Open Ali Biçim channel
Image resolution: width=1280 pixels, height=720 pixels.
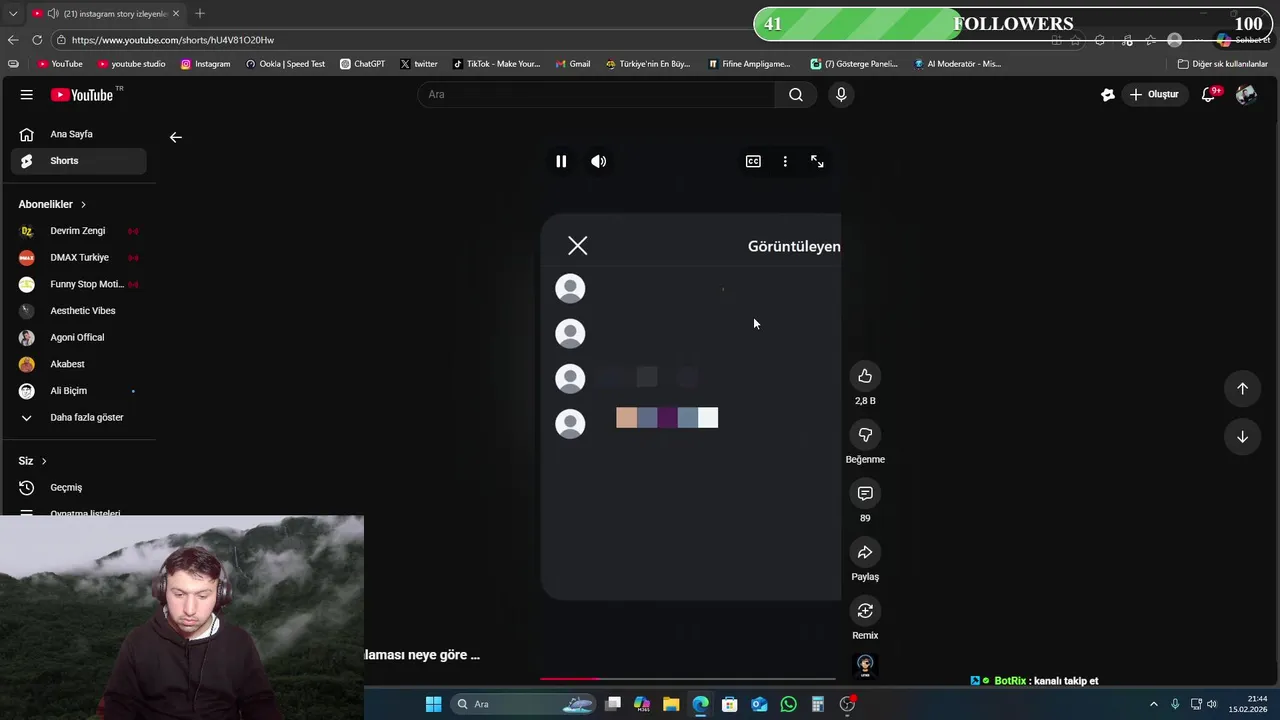(x=78, y=391)
